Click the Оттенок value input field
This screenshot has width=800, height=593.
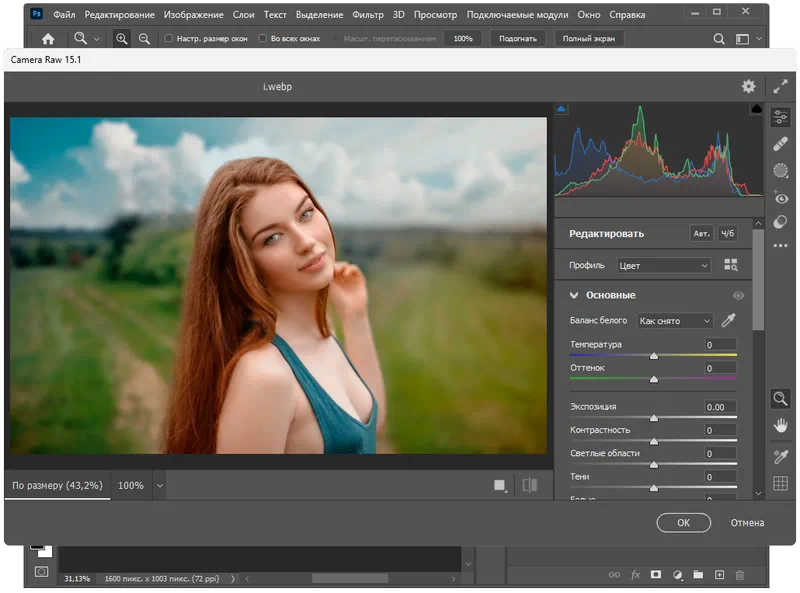click(x=720, y=368)
